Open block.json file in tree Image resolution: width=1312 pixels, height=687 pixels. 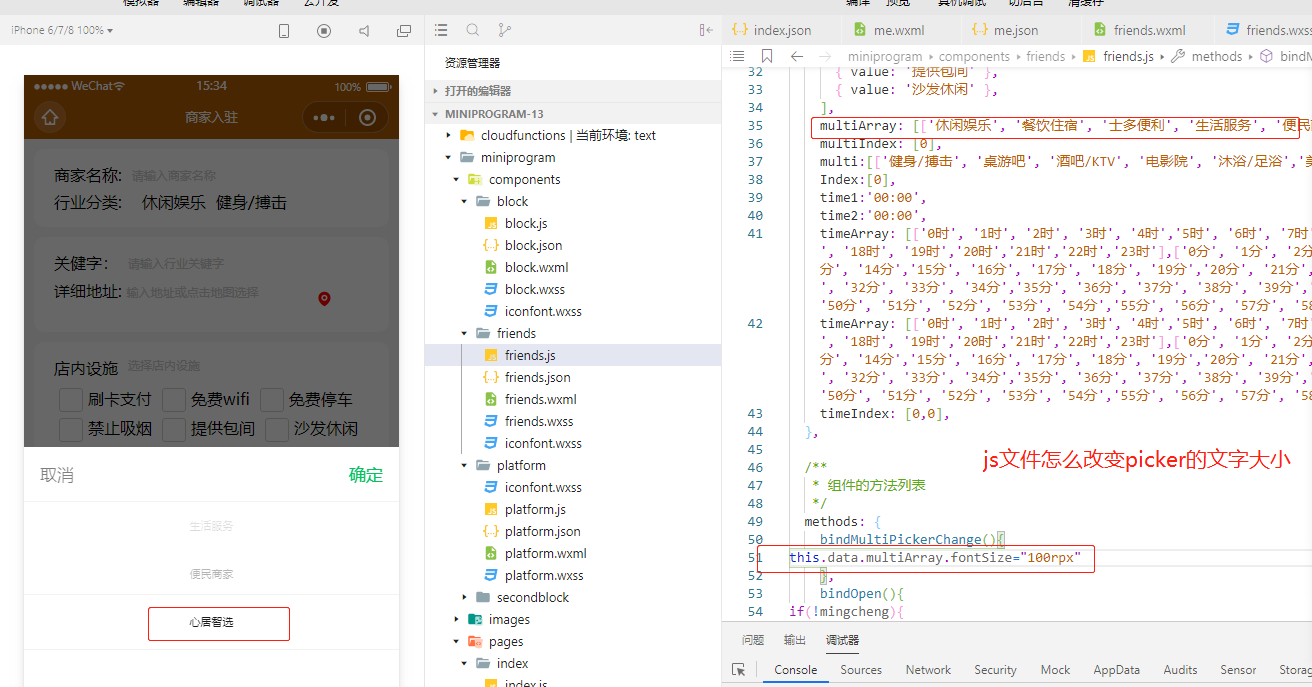533,245
